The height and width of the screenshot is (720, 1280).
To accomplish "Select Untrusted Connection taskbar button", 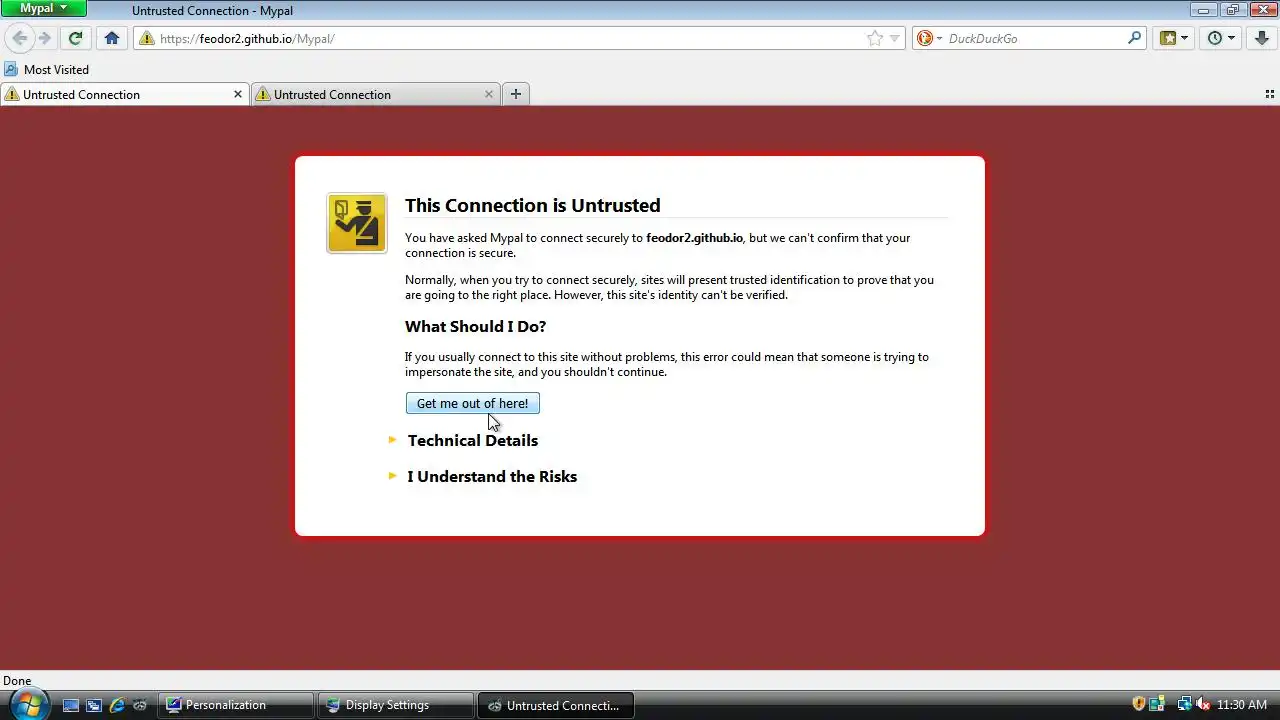I will [555, 705].
